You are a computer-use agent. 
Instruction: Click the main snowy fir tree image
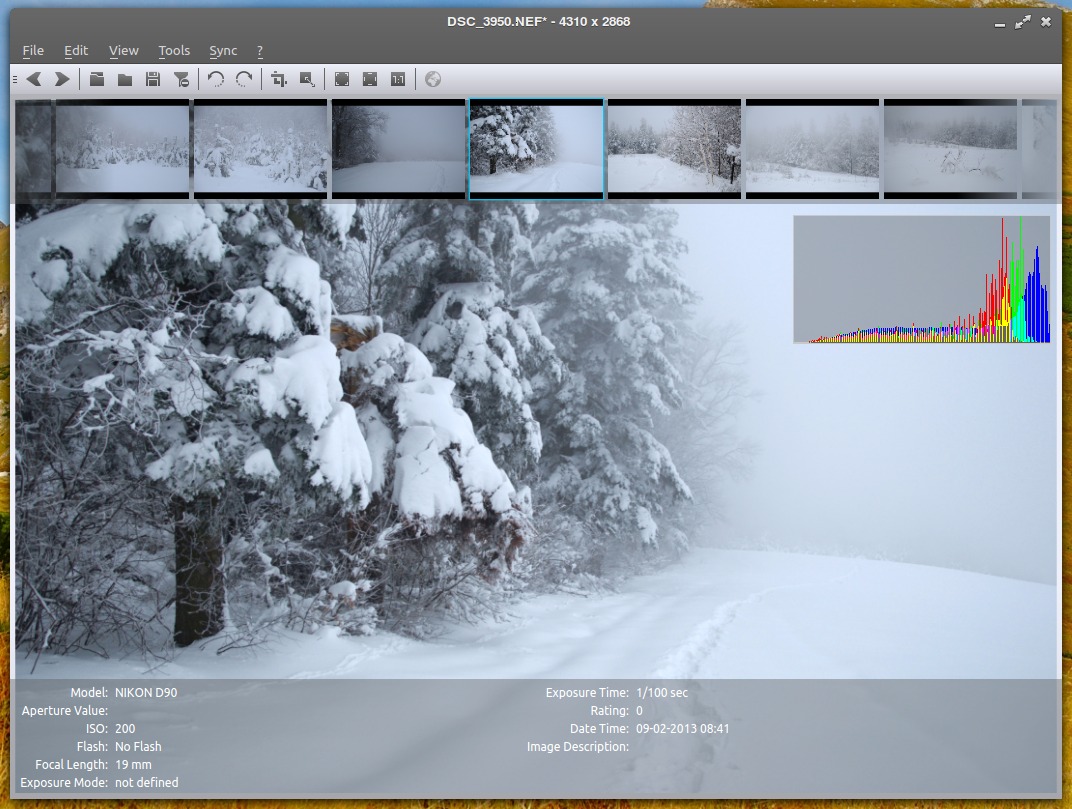pyautogui.click(x=537, y=441)
